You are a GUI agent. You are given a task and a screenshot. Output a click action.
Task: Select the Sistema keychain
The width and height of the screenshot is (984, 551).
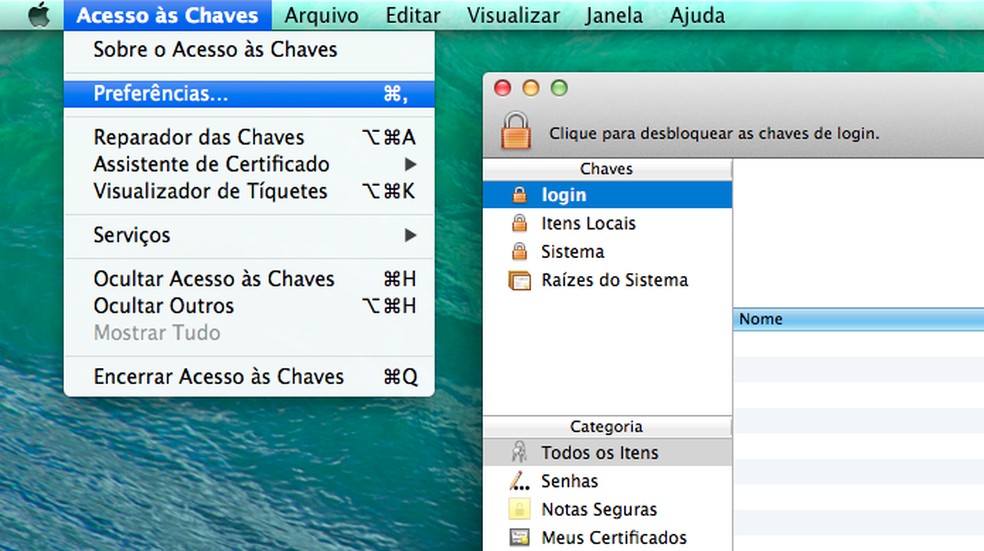(607, 251)
